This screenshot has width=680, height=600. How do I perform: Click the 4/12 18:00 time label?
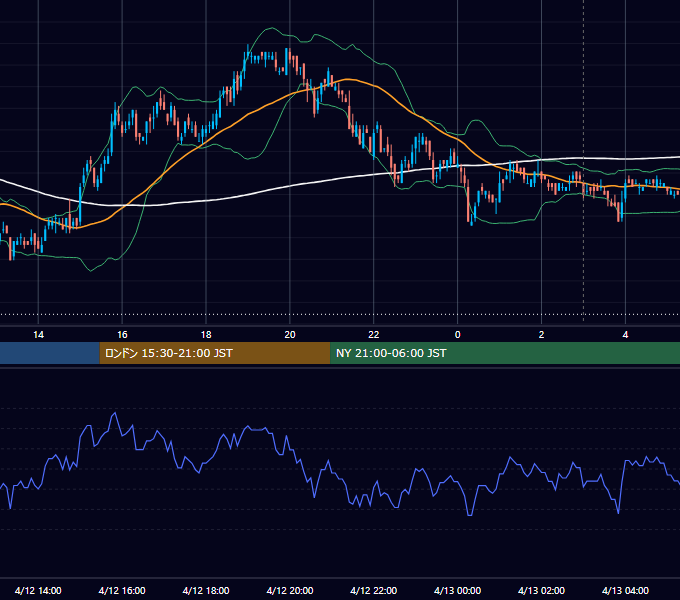coord(206,590)
